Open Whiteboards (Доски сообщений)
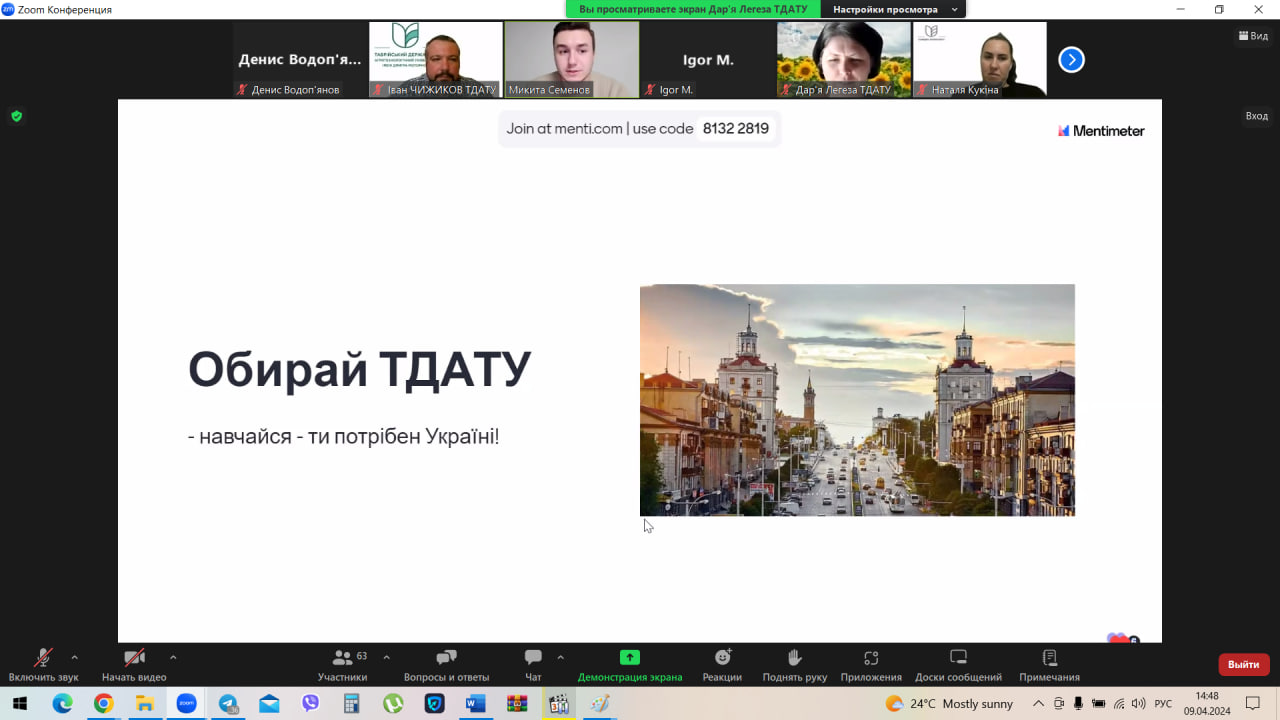The image size is (1280, 720). click(x=957, y=658)
